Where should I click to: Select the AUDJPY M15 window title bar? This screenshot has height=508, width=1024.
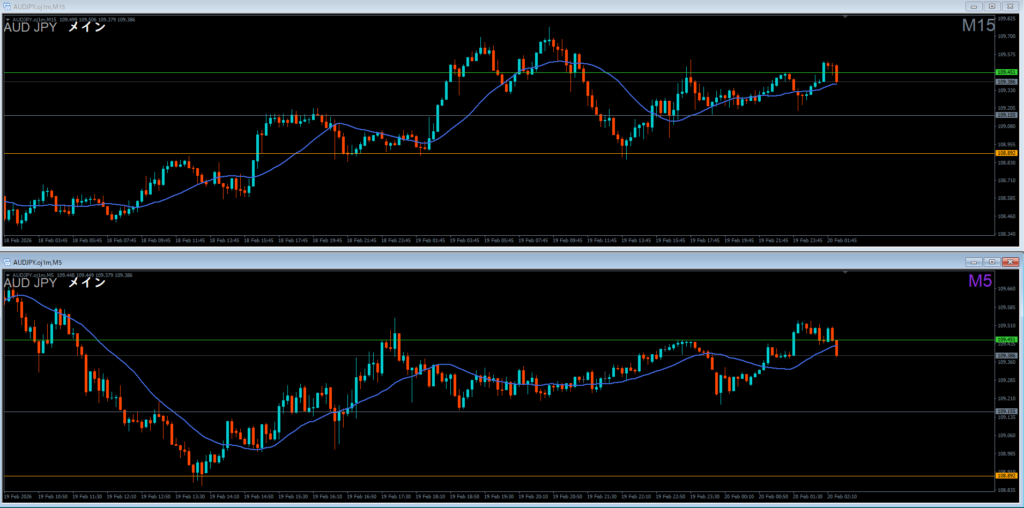[x=400, y=7]
